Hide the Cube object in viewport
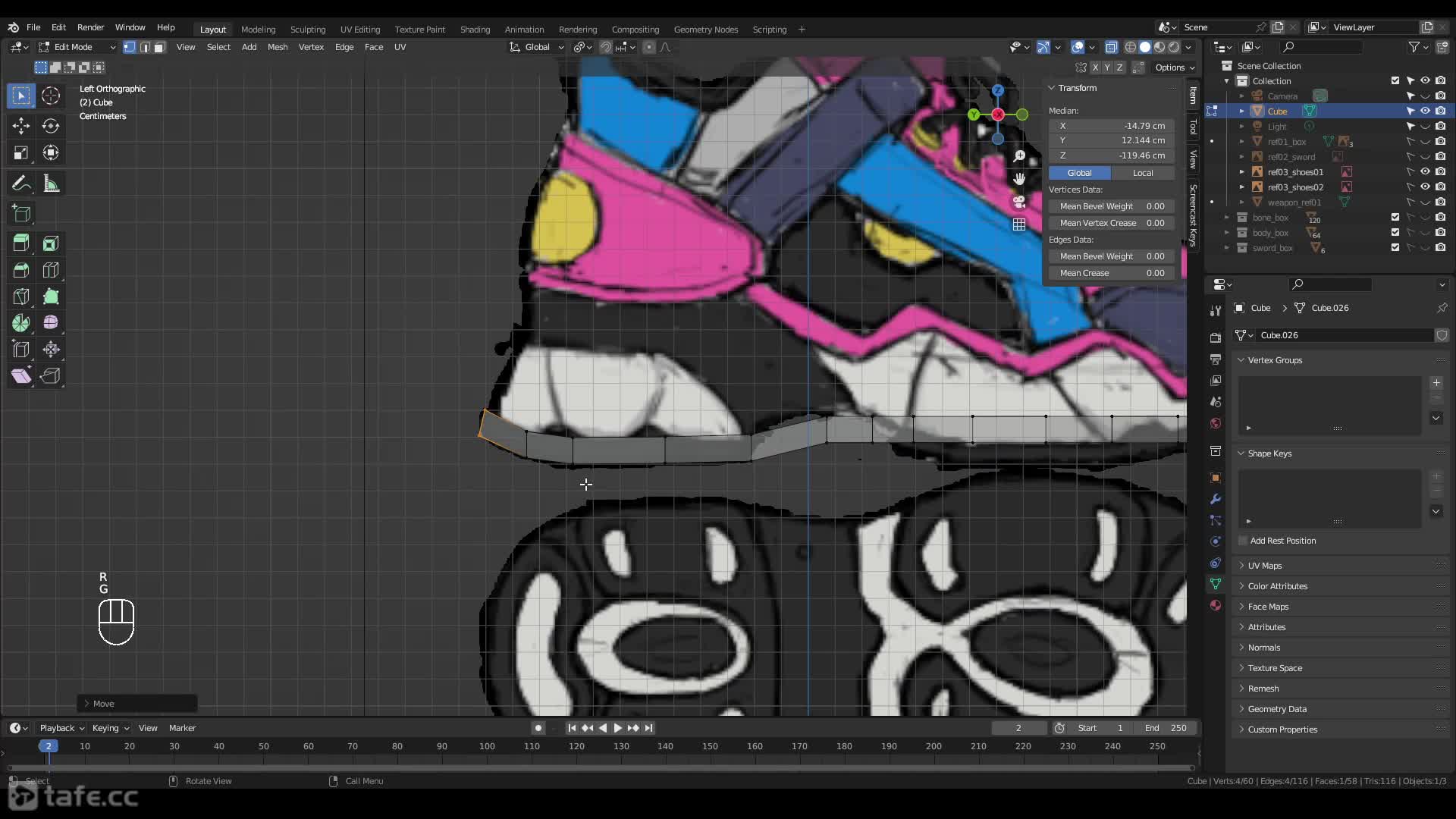 (x=1425, y=111)
